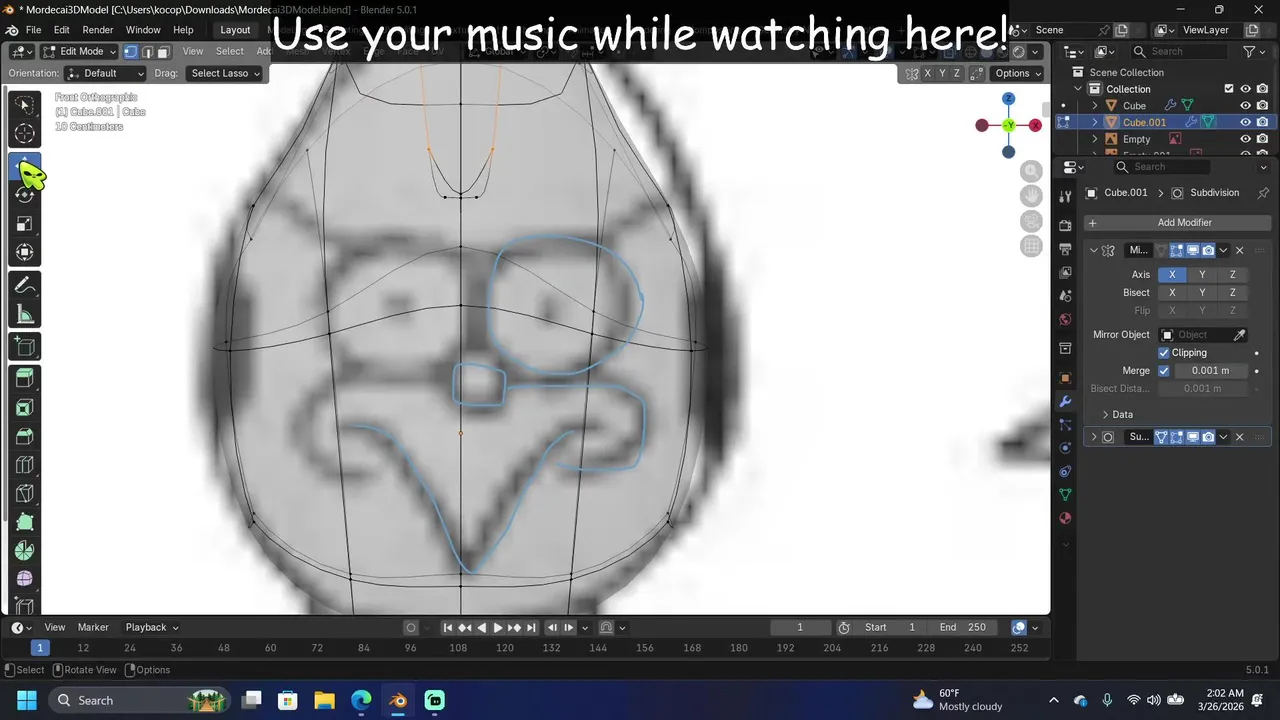Expand Cube.001 in outliner
1280x720 pixels.
tap(1095, 122)
